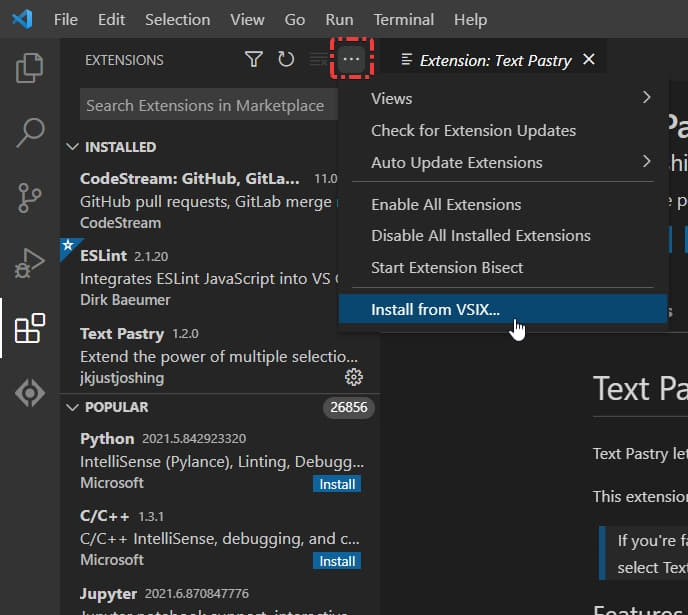
Task: Open the Edit menu
Action: [x=111, y=20]
